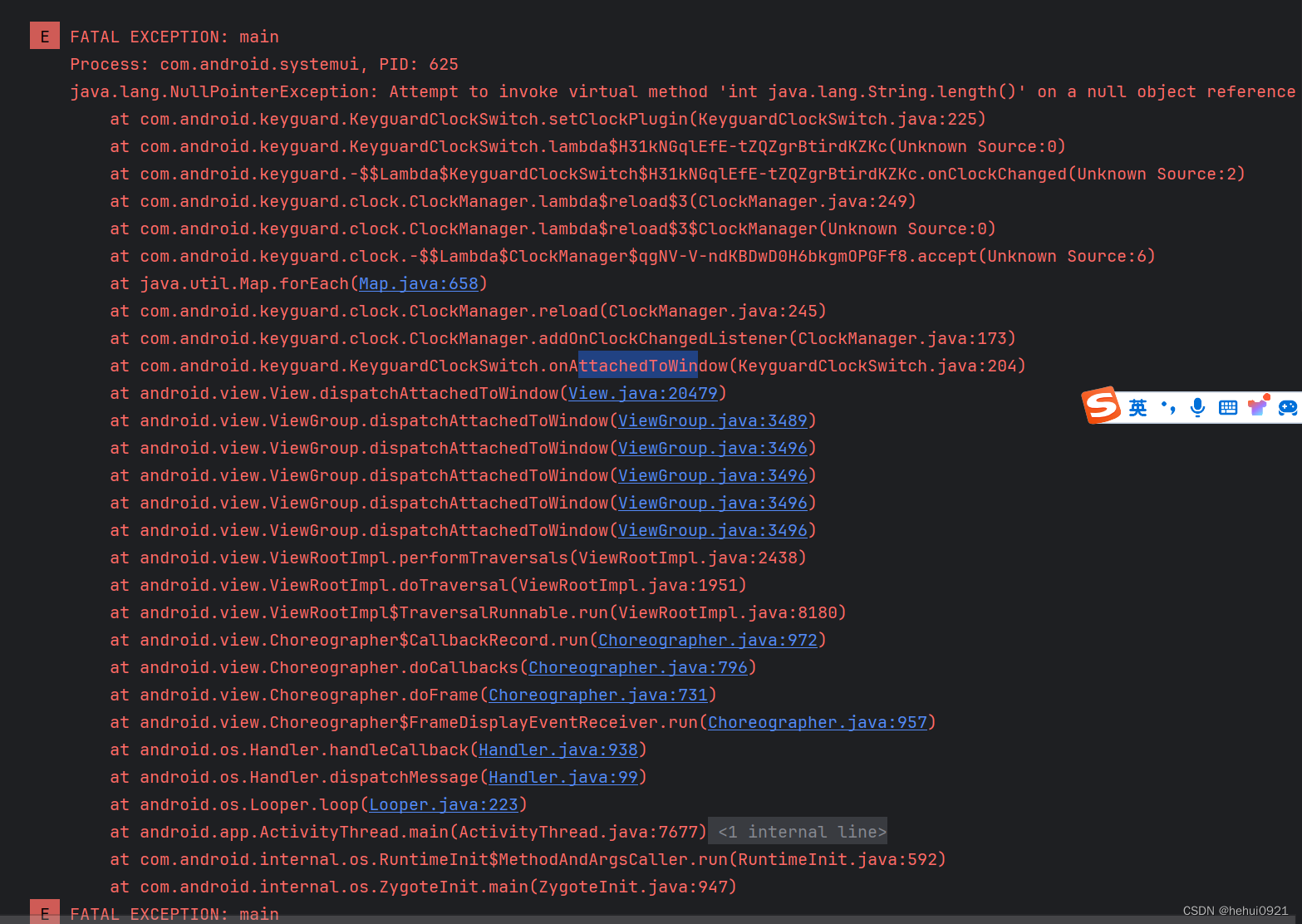Click the lambda$reload$3$ClockManager(Unknown Source:0) frame

click(553, 229)
